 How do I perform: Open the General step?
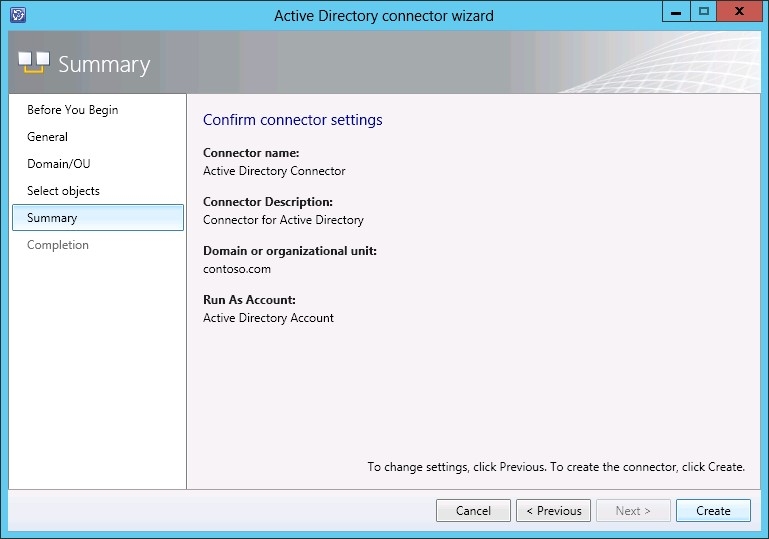point(48,137)
